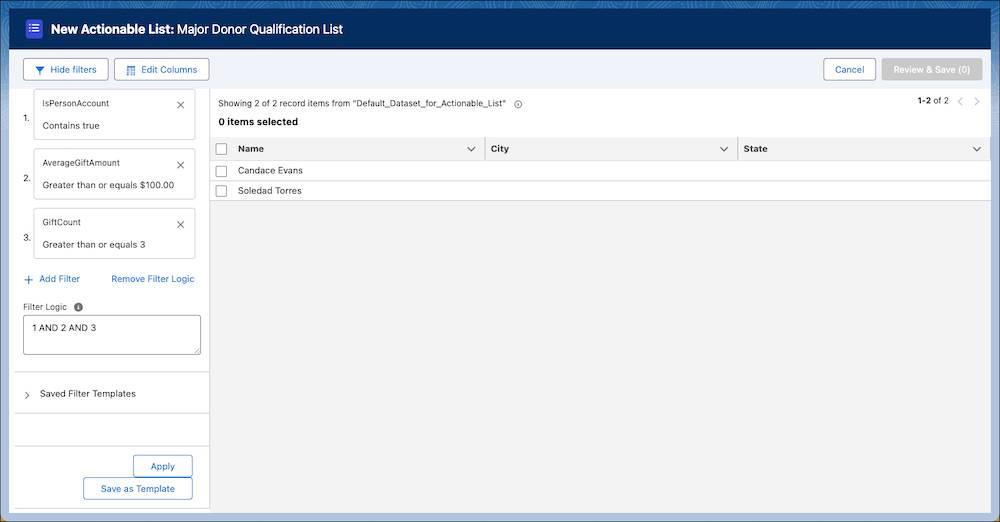Click Remove Filter Logic link

click(x=152, y=279)
